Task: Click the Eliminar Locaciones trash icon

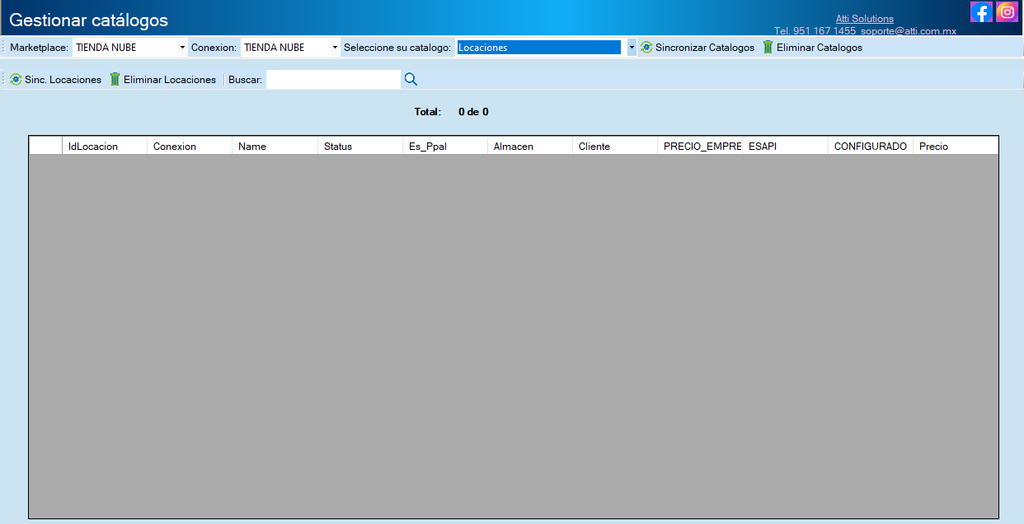Action: (x=115, y=80)
